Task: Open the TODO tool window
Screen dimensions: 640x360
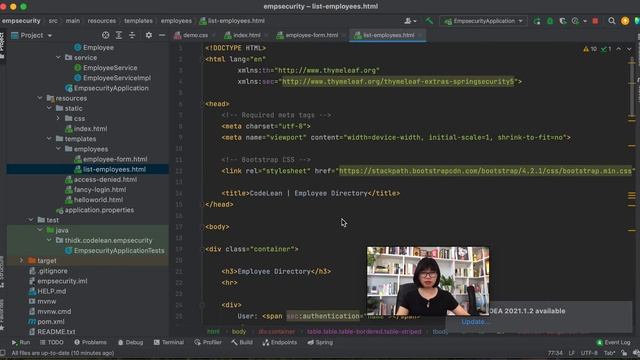Action: 51,342
